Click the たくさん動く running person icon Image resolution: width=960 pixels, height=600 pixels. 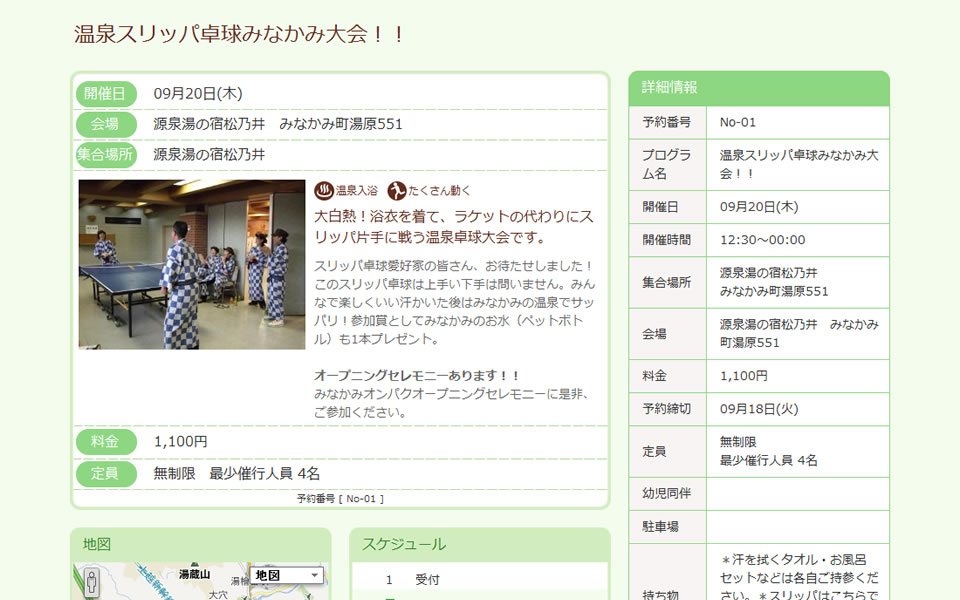pyautogui.click(x=397, y=190)
